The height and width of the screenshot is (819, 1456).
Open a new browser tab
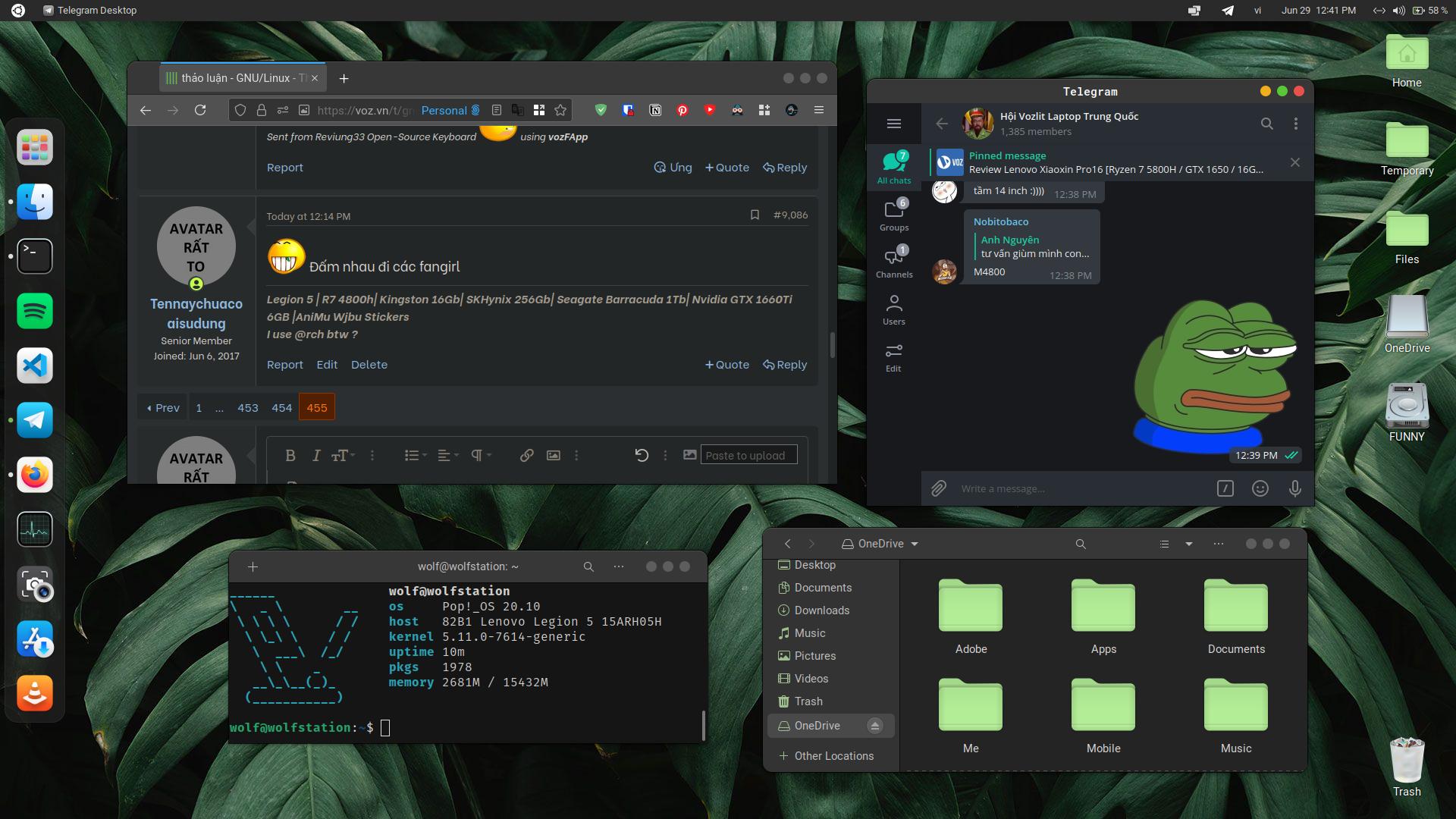point(344,78)
